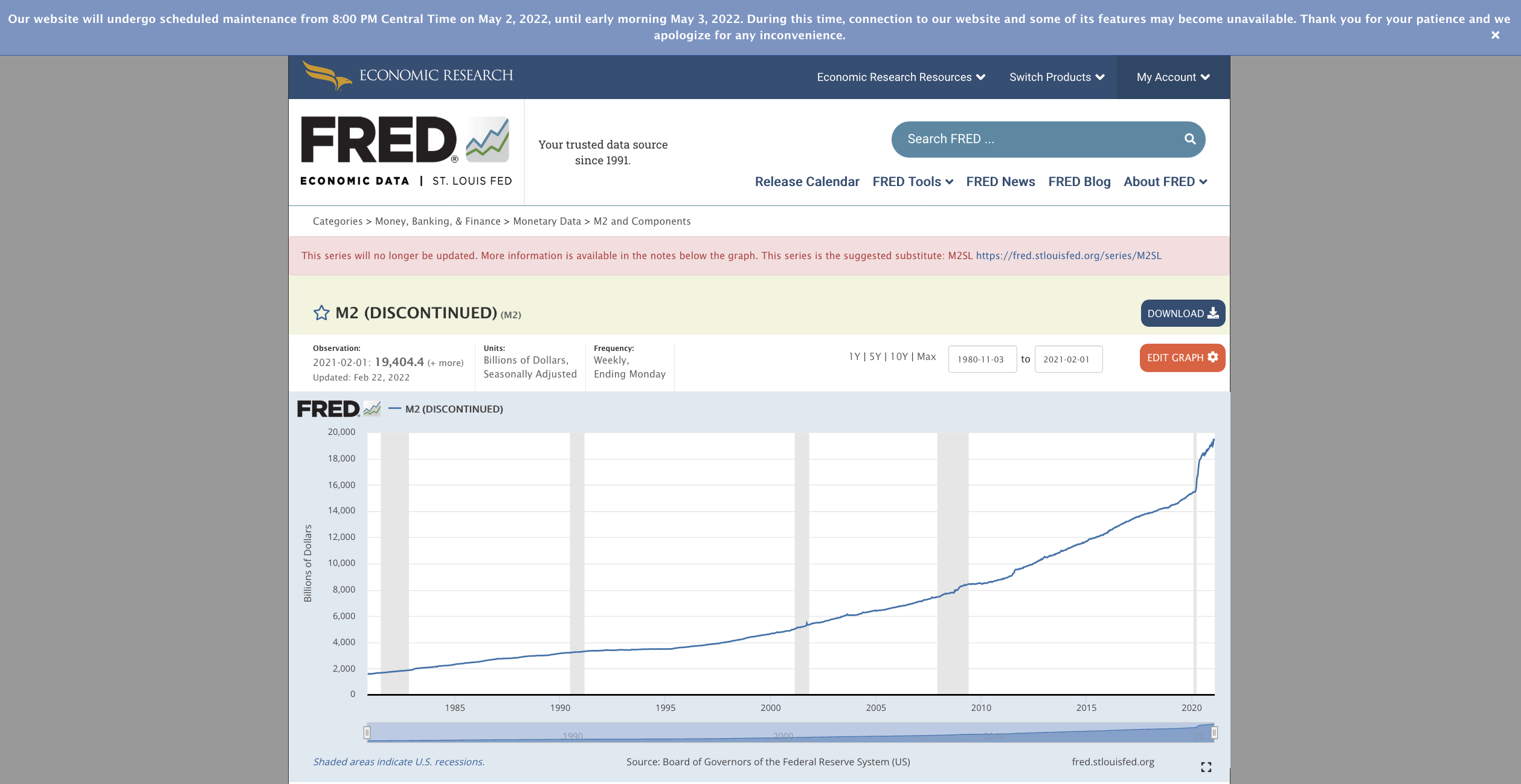Screen dimensions: 1521x784
Task: Close the maintenance notice banner
Action: pyautogui.click(x=1495, y=35)
